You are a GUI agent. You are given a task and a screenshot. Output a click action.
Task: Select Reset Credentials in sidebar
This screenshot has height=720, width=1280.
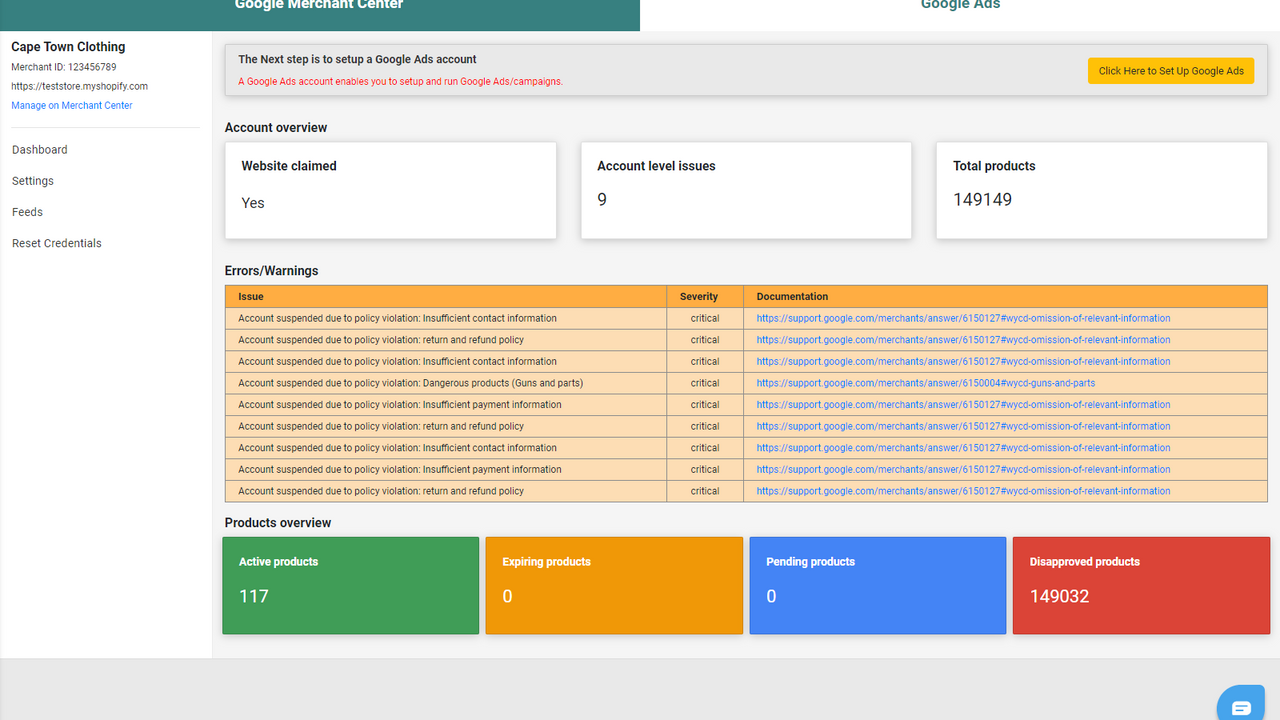(x=57, y=243)
